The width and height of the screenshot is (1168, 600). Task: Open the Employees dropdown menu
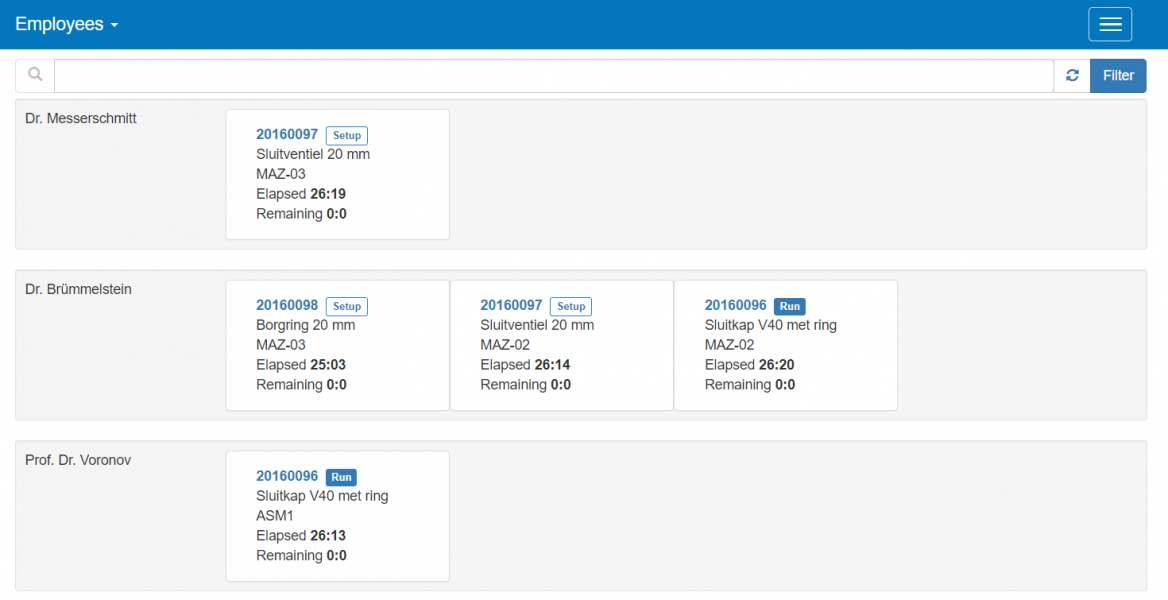tap(66, 25)
